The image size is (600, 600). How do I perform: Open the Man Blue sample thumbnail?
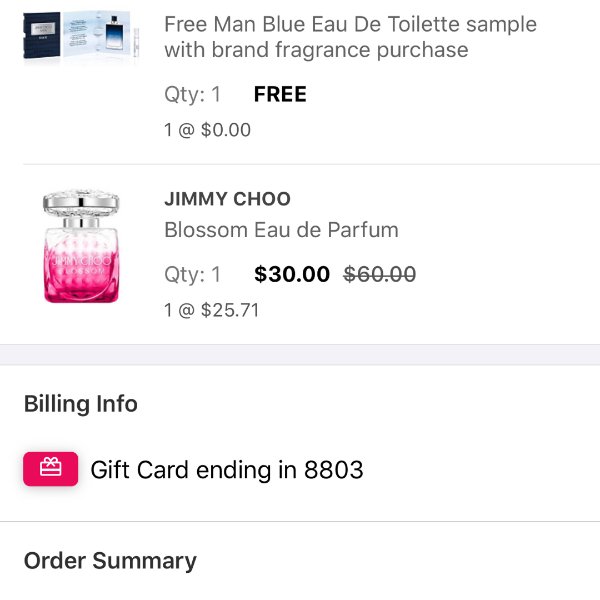click(x=81, y=35)
